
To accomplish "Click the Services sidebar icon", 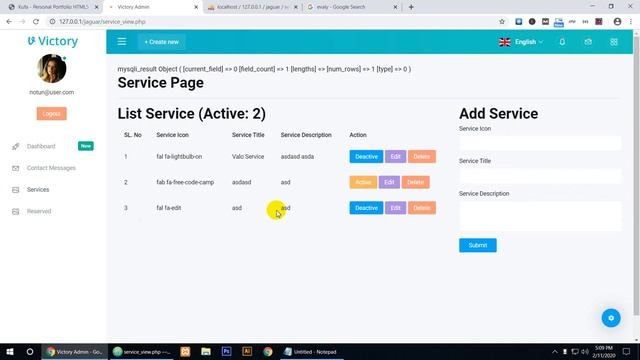I will (x=16, y=190).
